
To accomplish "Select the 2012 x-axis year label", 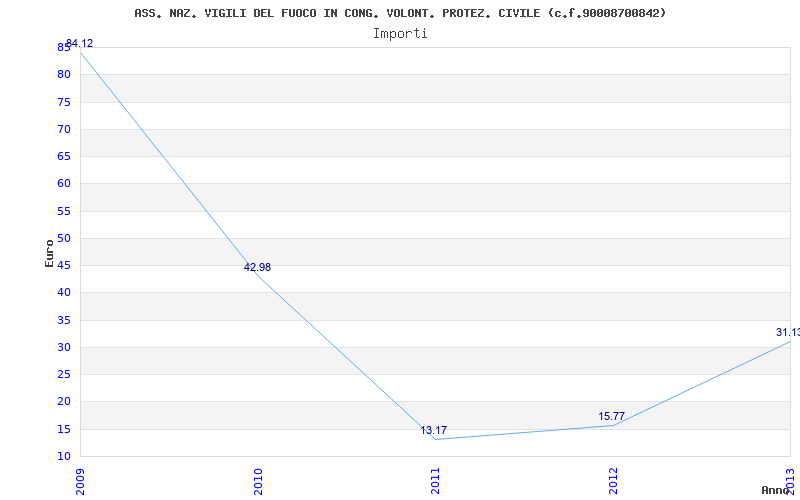I will coord(612,479).
